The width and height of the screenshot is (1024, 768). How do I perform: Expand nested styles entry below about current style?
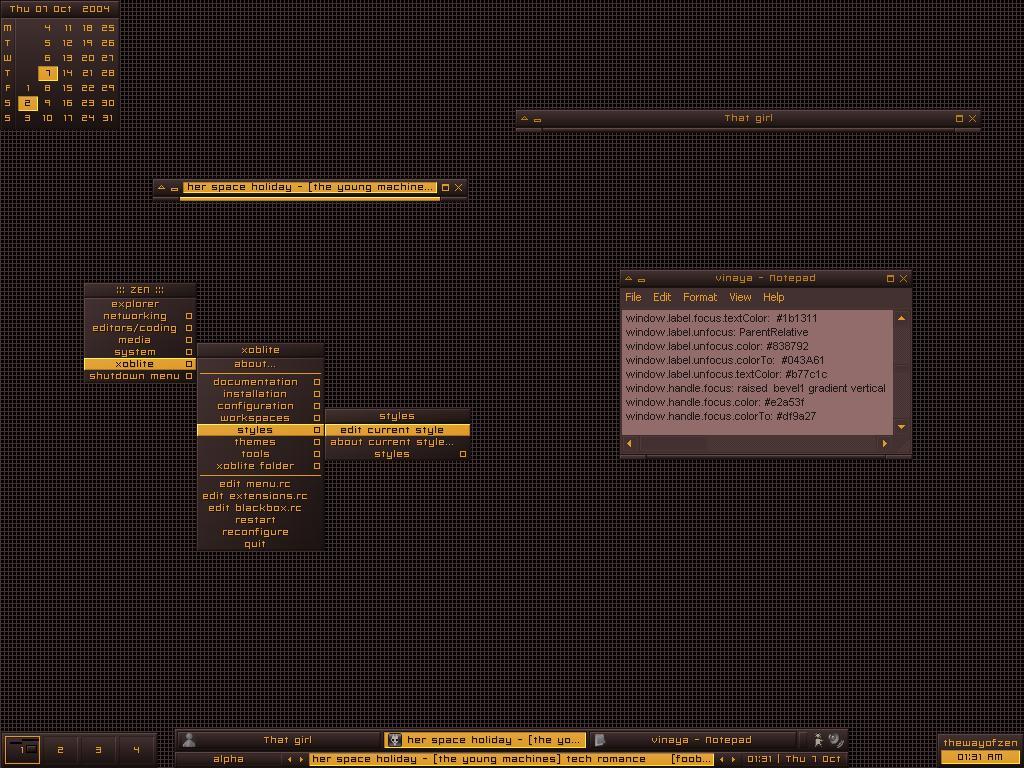(398, 454)
